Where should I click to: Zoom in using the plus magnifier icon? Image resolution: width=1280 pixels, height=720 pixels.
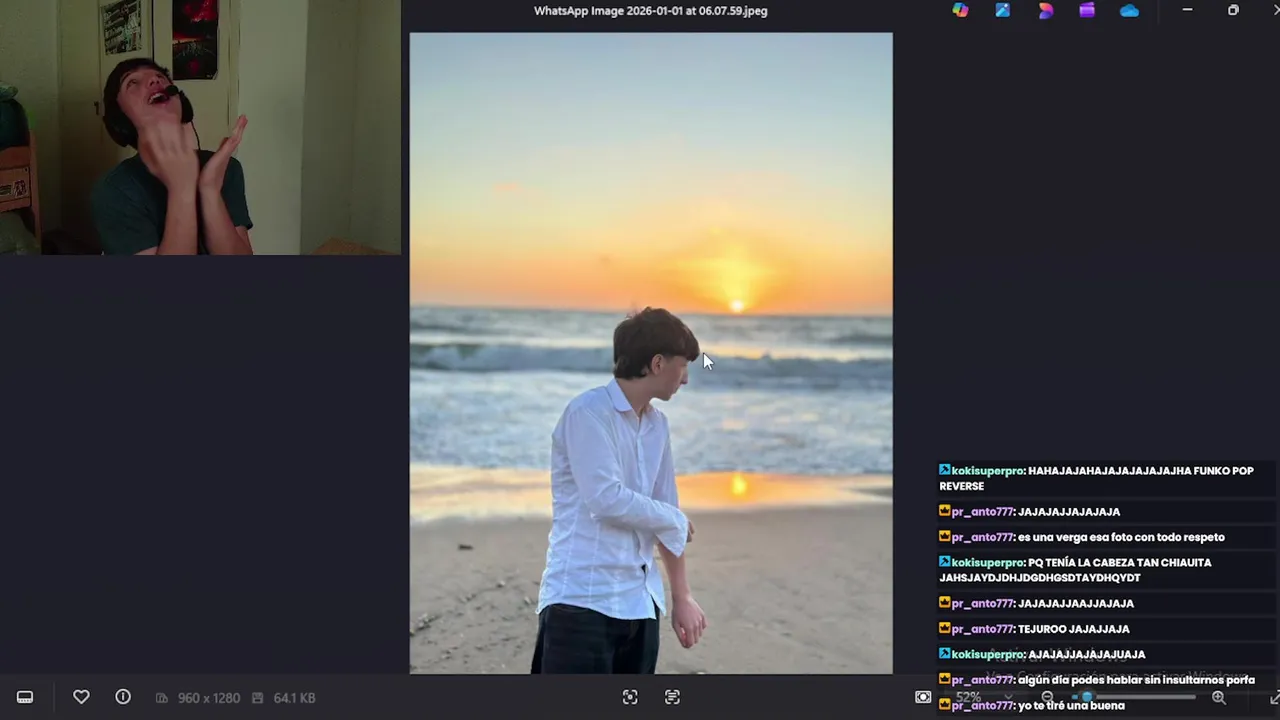pos(1219,697)
